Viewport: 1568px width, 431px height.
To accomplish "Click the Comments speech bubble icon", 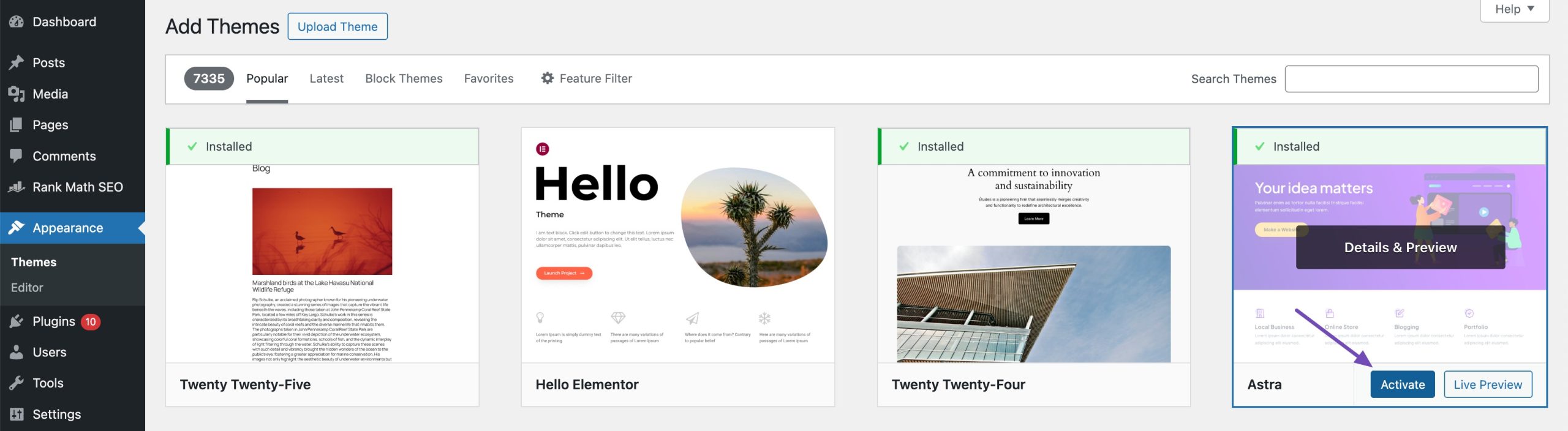I will point(17,156).
